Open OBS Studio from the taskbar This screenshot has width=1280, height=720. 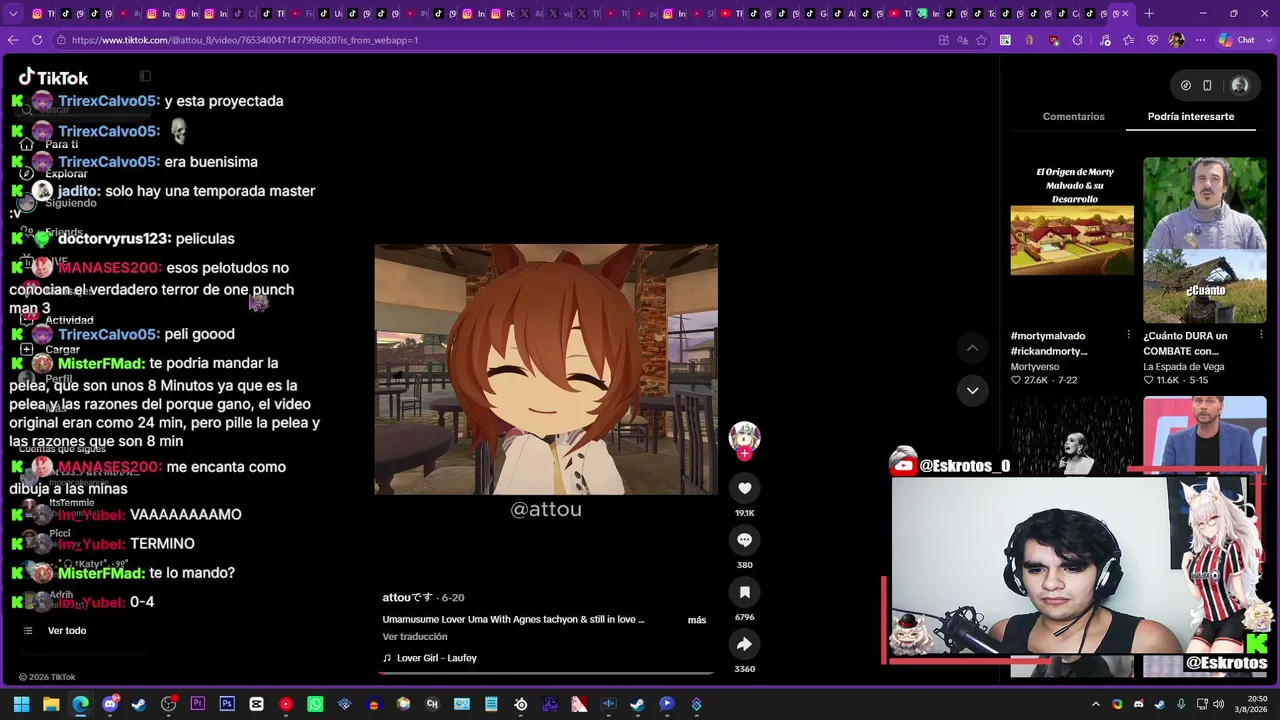[x=168, y=704]
